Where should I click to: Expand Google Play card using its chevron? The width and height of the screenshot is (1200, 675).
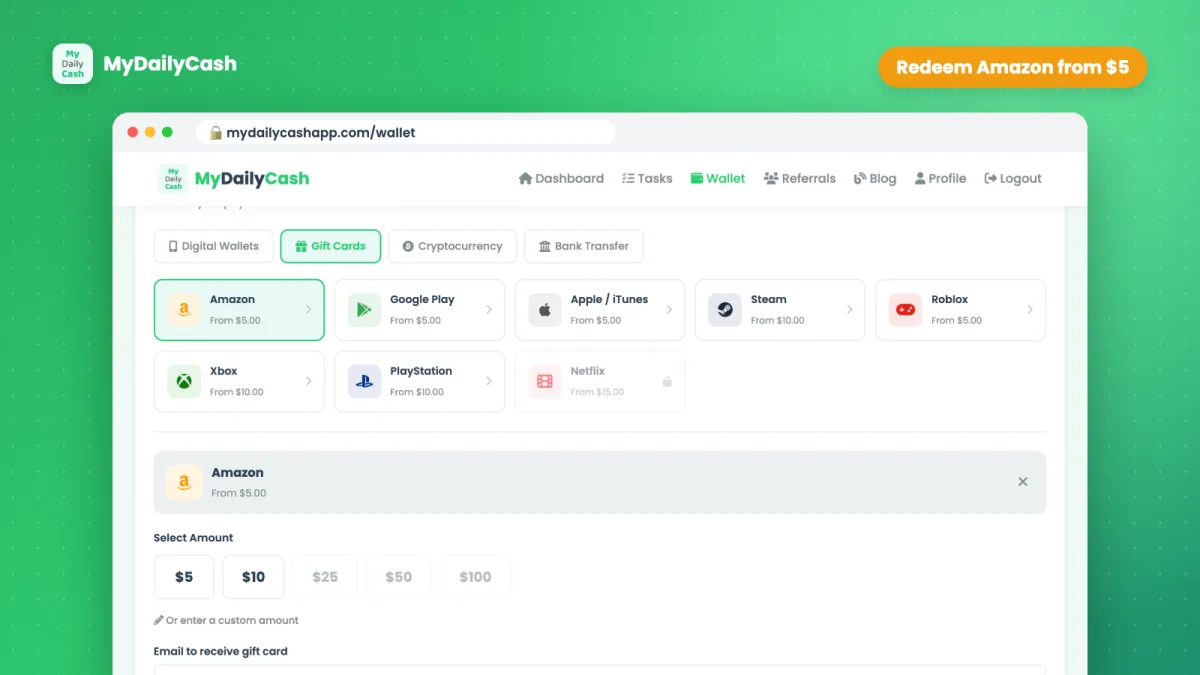pos(489,310)
